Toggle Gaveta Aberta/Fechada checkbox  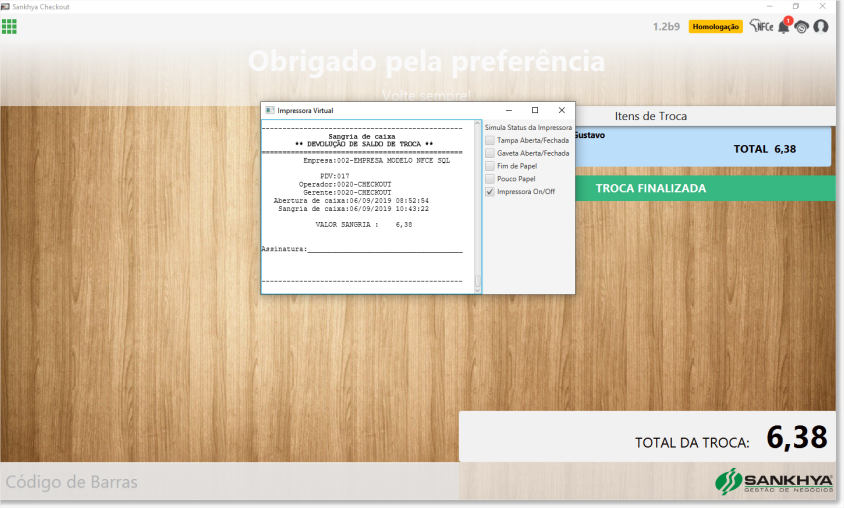tap(490, 153)
